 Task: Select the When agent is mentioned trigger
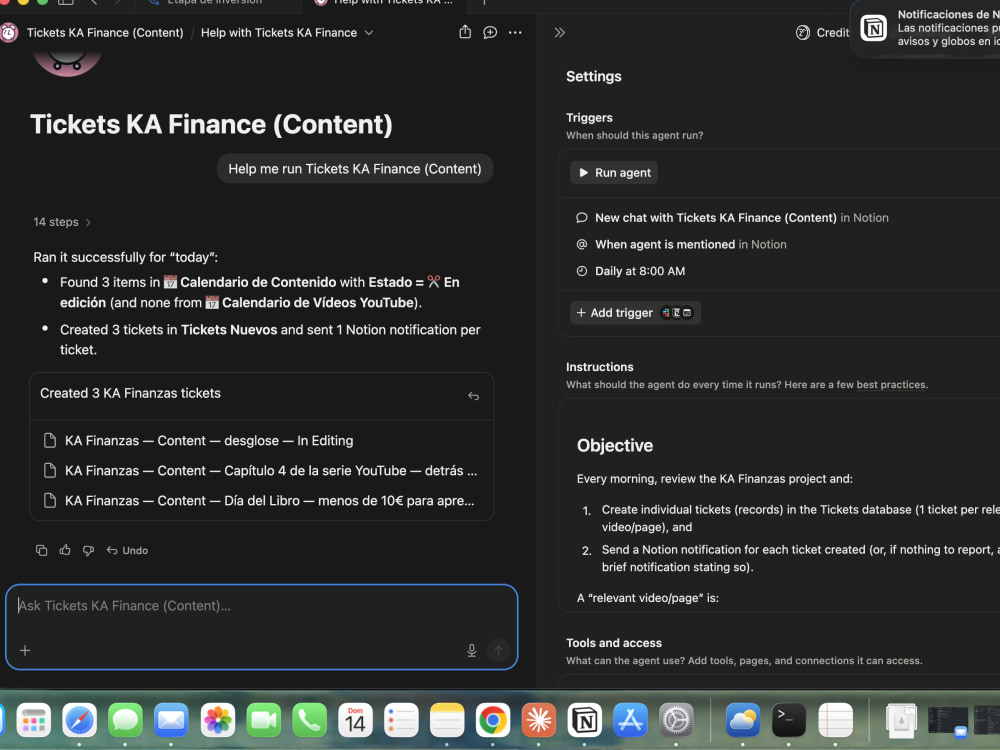pyautogui.click(x=681, y=244)
